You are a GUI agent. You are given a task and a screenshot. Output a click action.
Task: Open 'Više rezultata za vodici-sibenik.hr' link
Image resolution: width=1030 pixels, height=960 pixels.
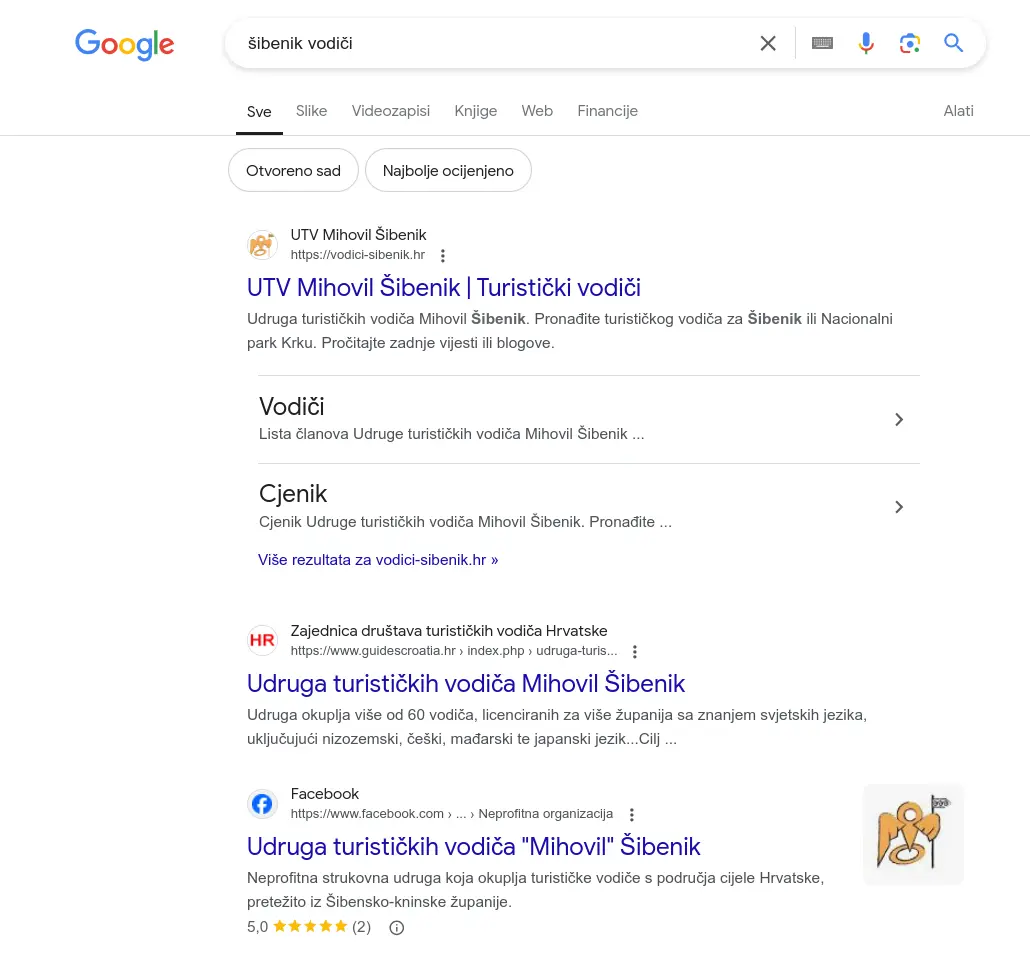click(x=378, y=559)
